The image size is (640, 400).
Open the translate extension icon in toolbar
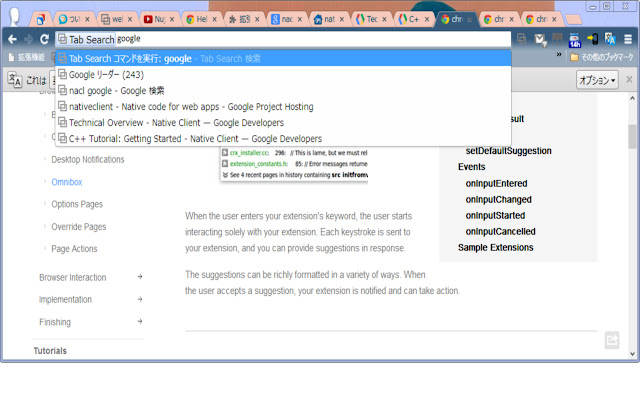(610, 39)
